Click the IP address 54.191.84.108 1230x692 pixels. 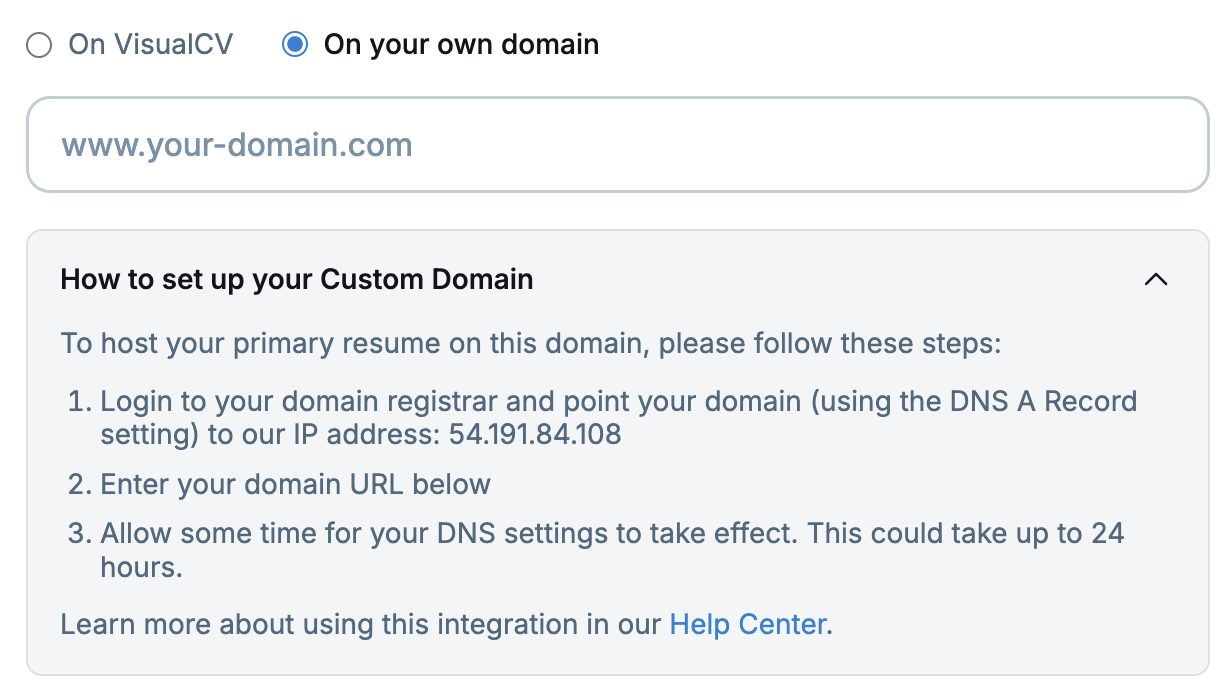coord(535,435)
